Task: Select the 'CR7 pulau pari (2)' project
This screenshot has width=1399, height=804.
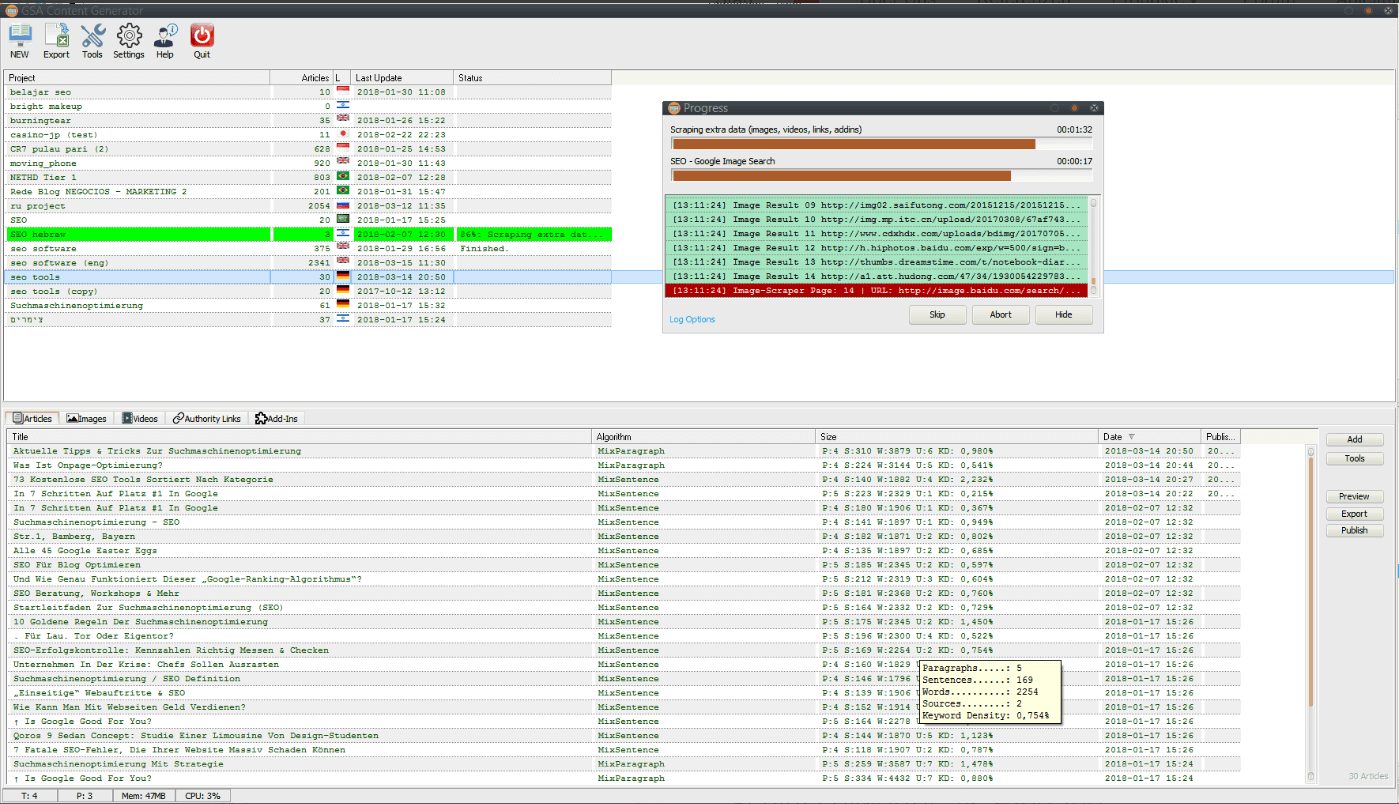Action: (x=308, y=148)
